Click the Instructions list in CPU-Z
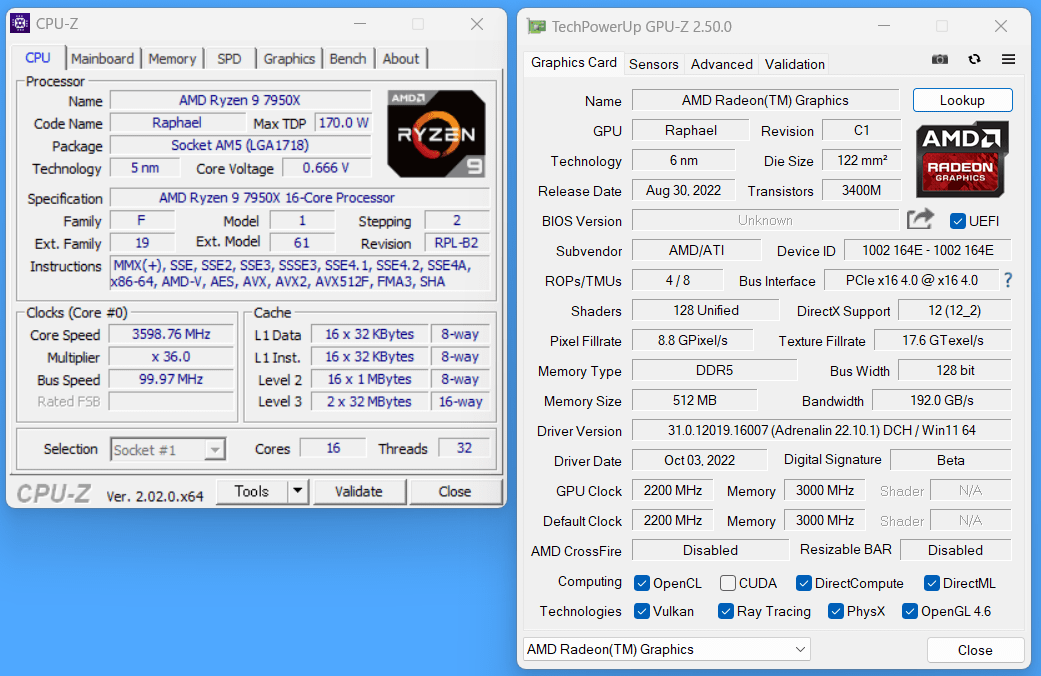 coord(299,274)
